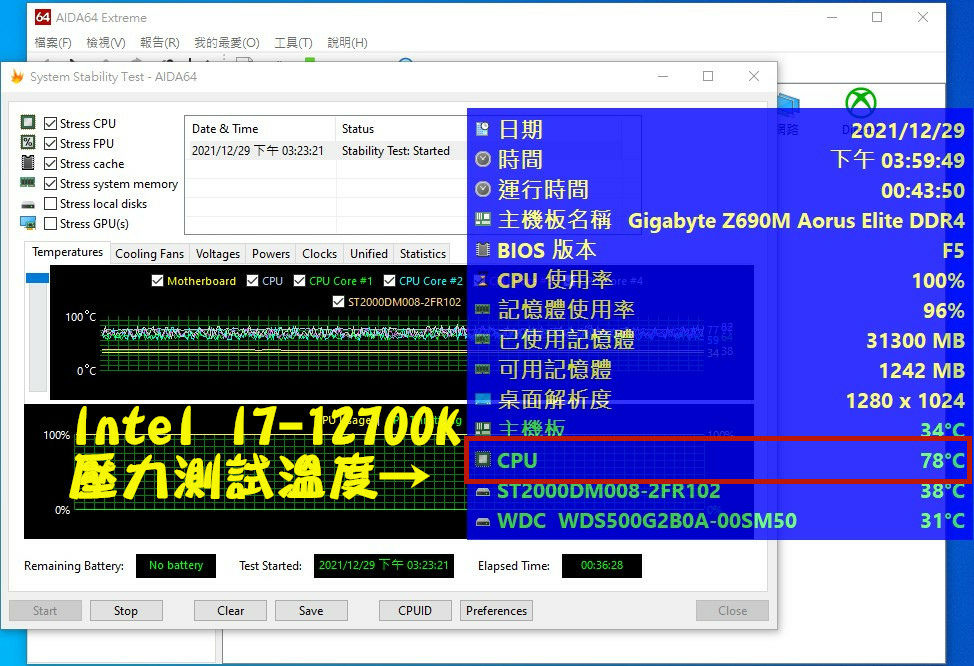Click the display icon next to 桌面解析度

(x=483, y=399)
